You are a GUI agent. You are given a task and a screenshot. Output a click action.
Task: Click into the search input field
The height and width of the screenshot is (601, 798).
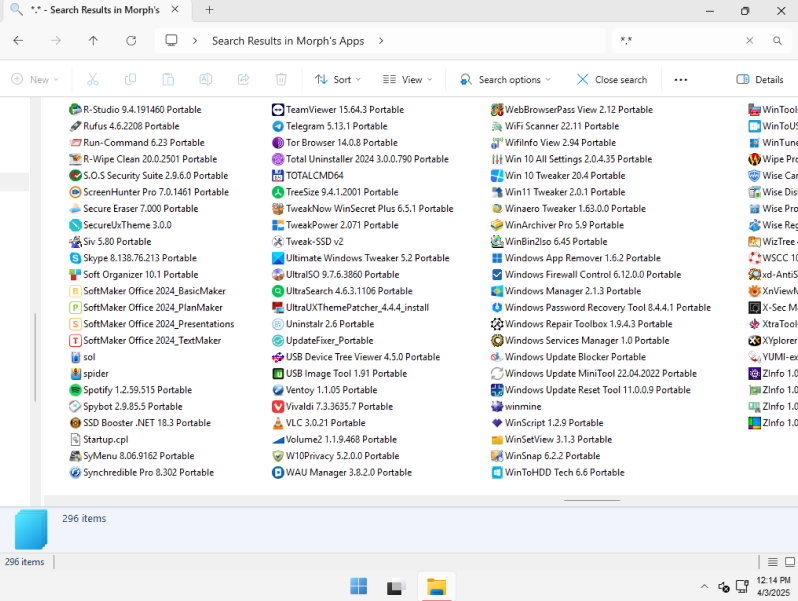pyautogui.click(x=678, y=41)
